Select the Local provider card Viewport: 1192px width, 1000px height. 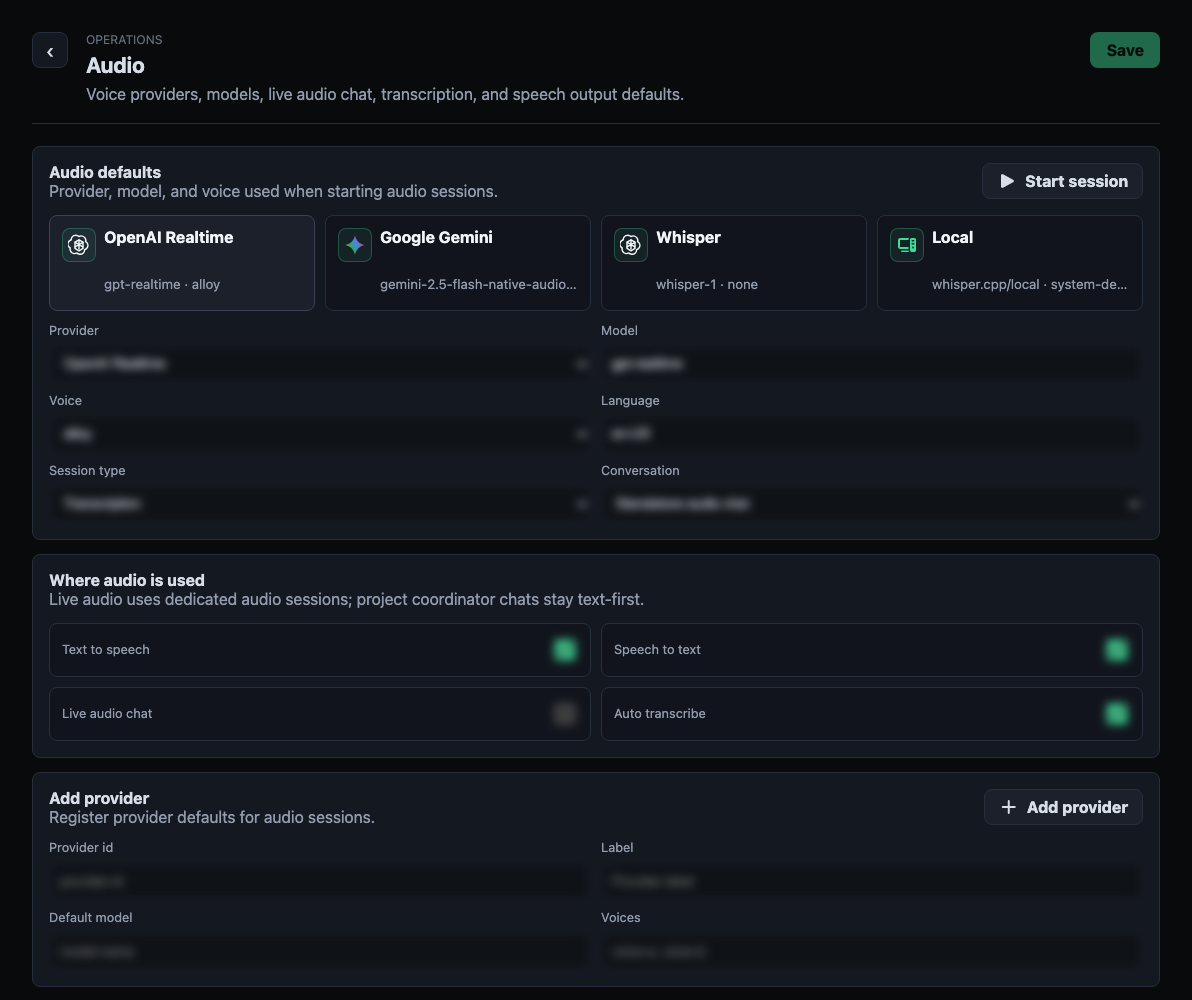(x=1010, y=263)
